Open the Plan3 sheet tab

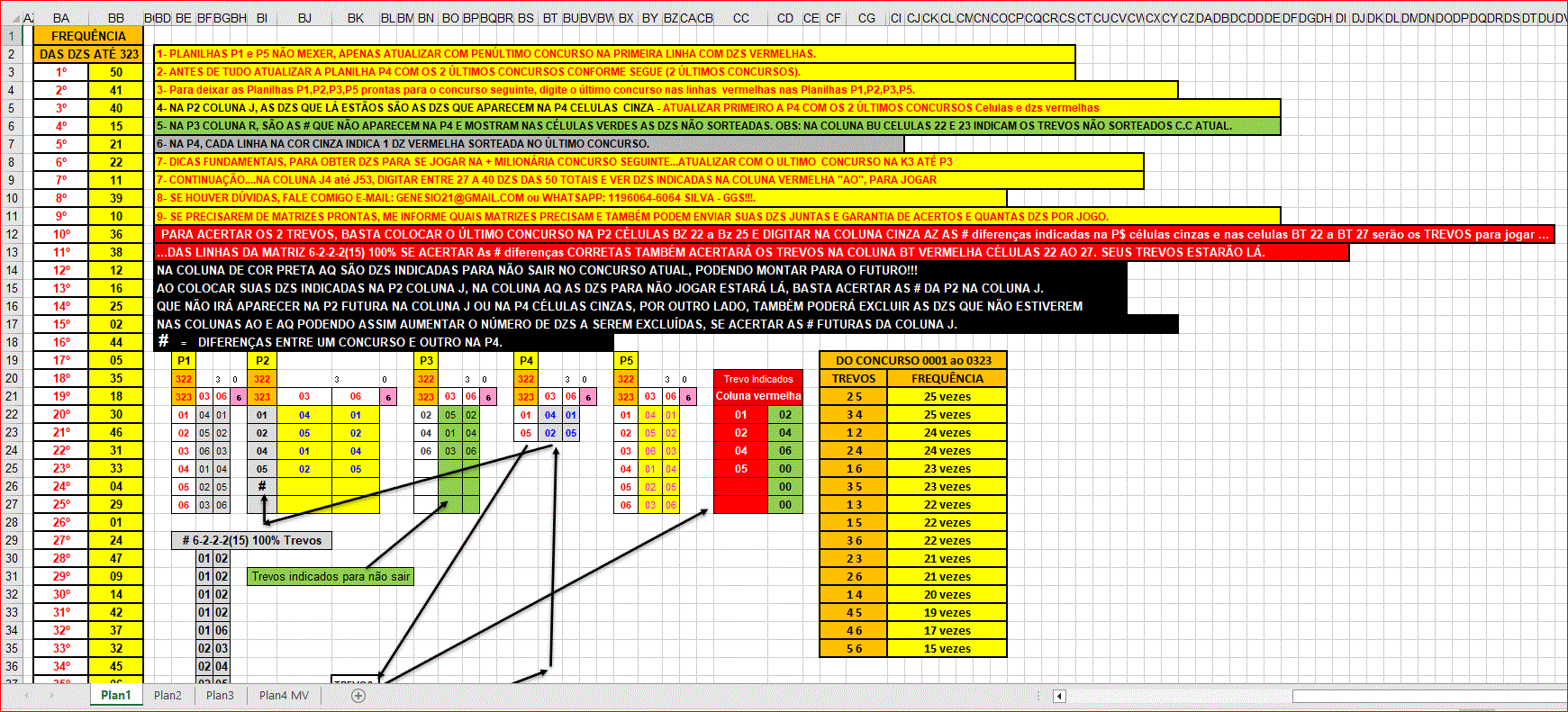coord(219,696)
